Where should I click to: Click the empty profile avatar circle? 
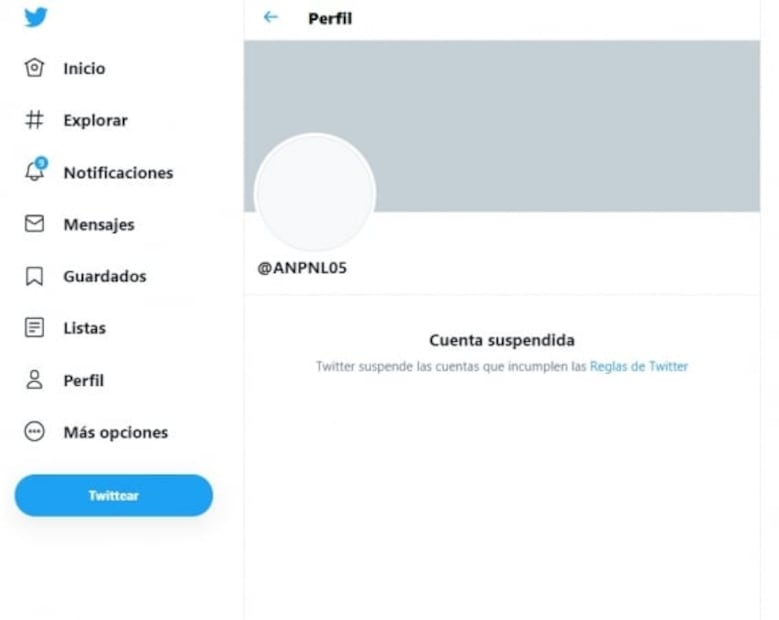point(314,192)
